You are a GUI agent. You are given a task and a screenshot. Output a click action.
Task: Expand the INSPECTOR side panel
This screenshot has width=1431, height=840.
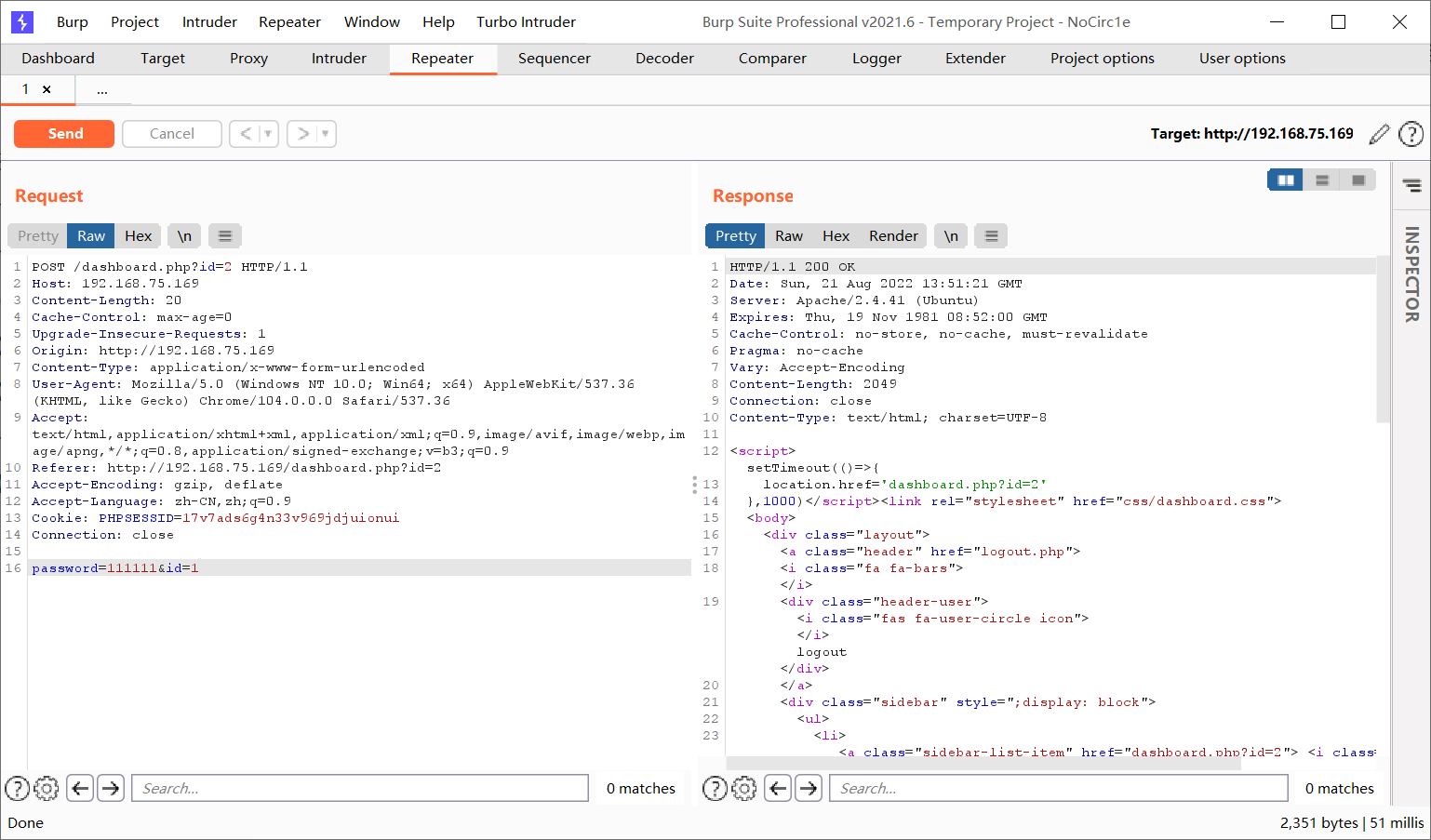coord(1412,274)
